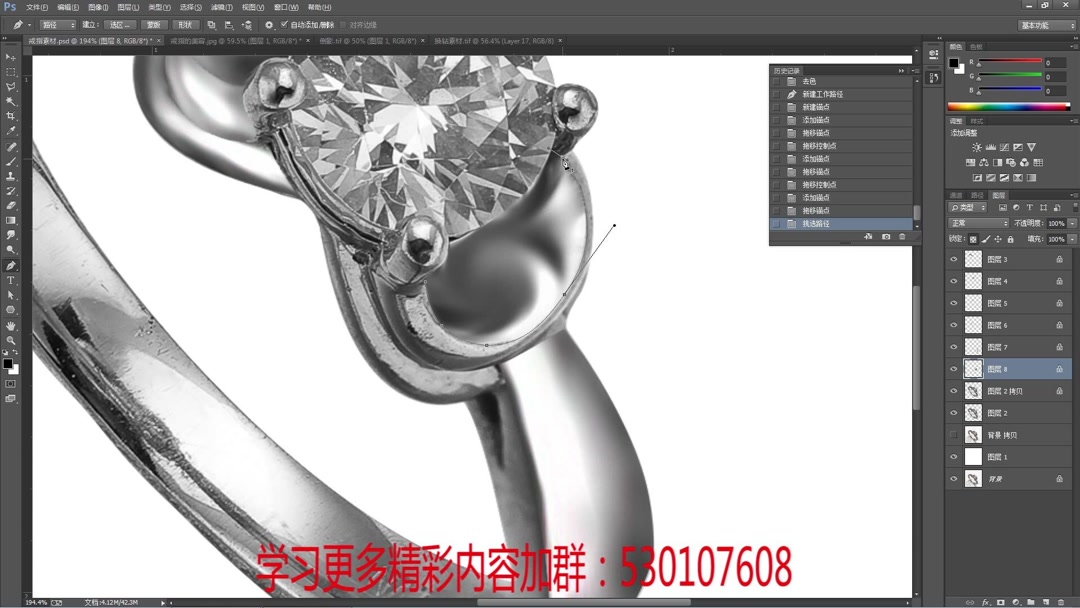Click the trash icon in the History panel

(x=902, y=236)
